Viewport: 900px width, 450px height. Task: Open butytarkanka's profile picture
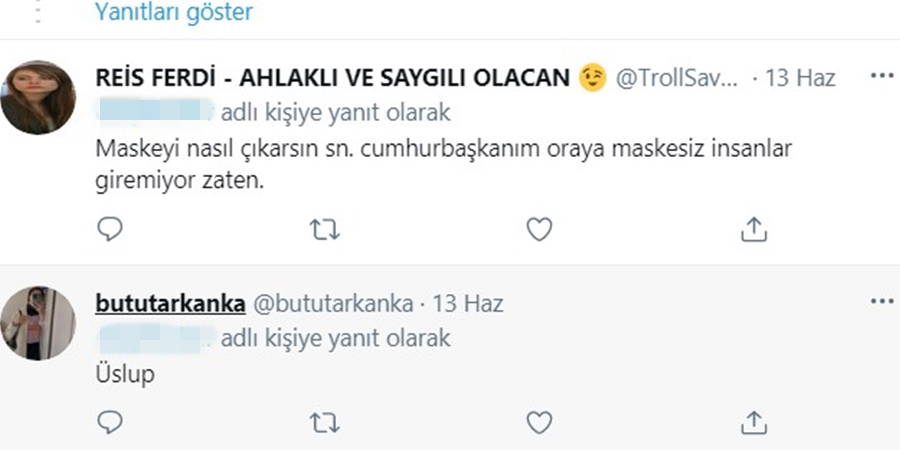point(39,323)
